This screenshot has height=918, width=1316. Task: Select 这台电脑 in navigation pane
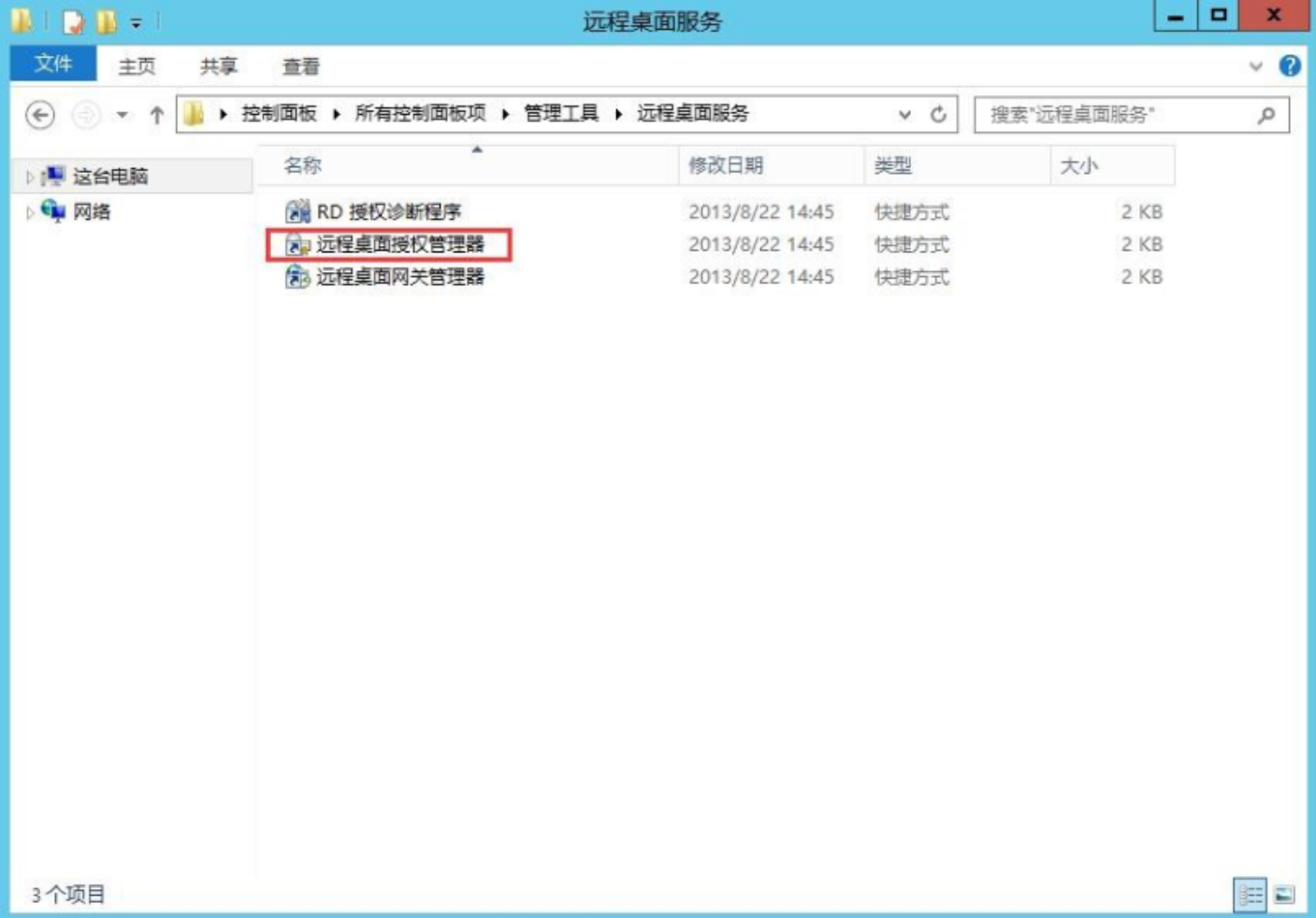tap(110, 176)
